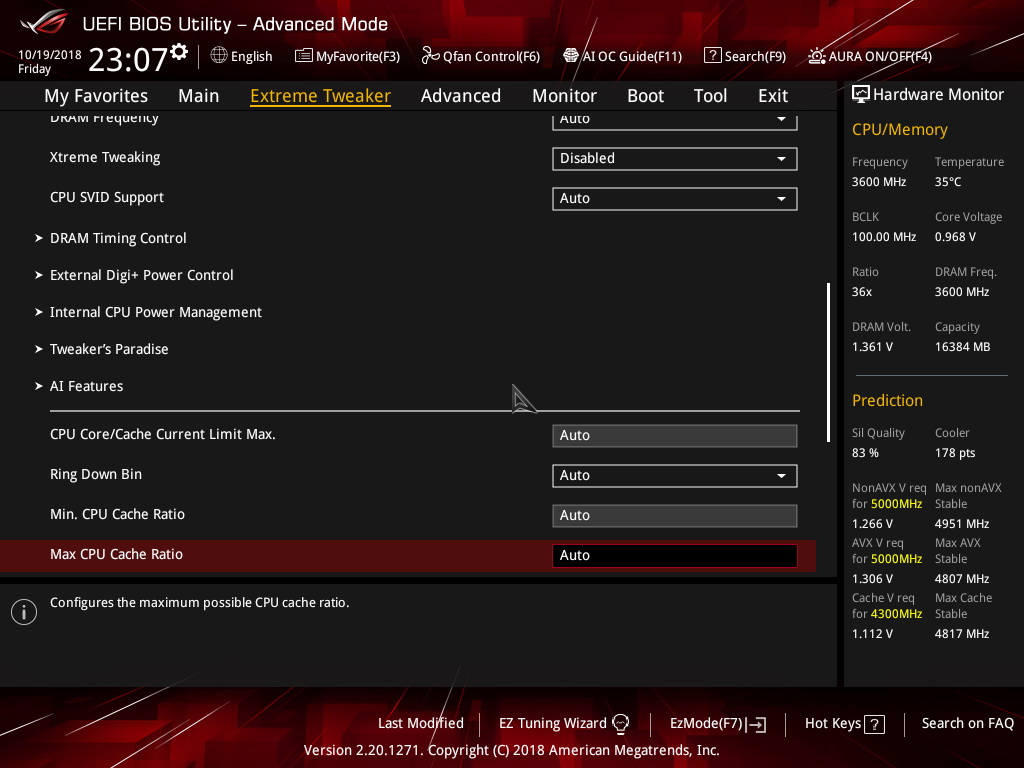This screenshot has width=1024, height=768.
Task: Select the Xtreme Tweaking label
Action: click(105, 158)
